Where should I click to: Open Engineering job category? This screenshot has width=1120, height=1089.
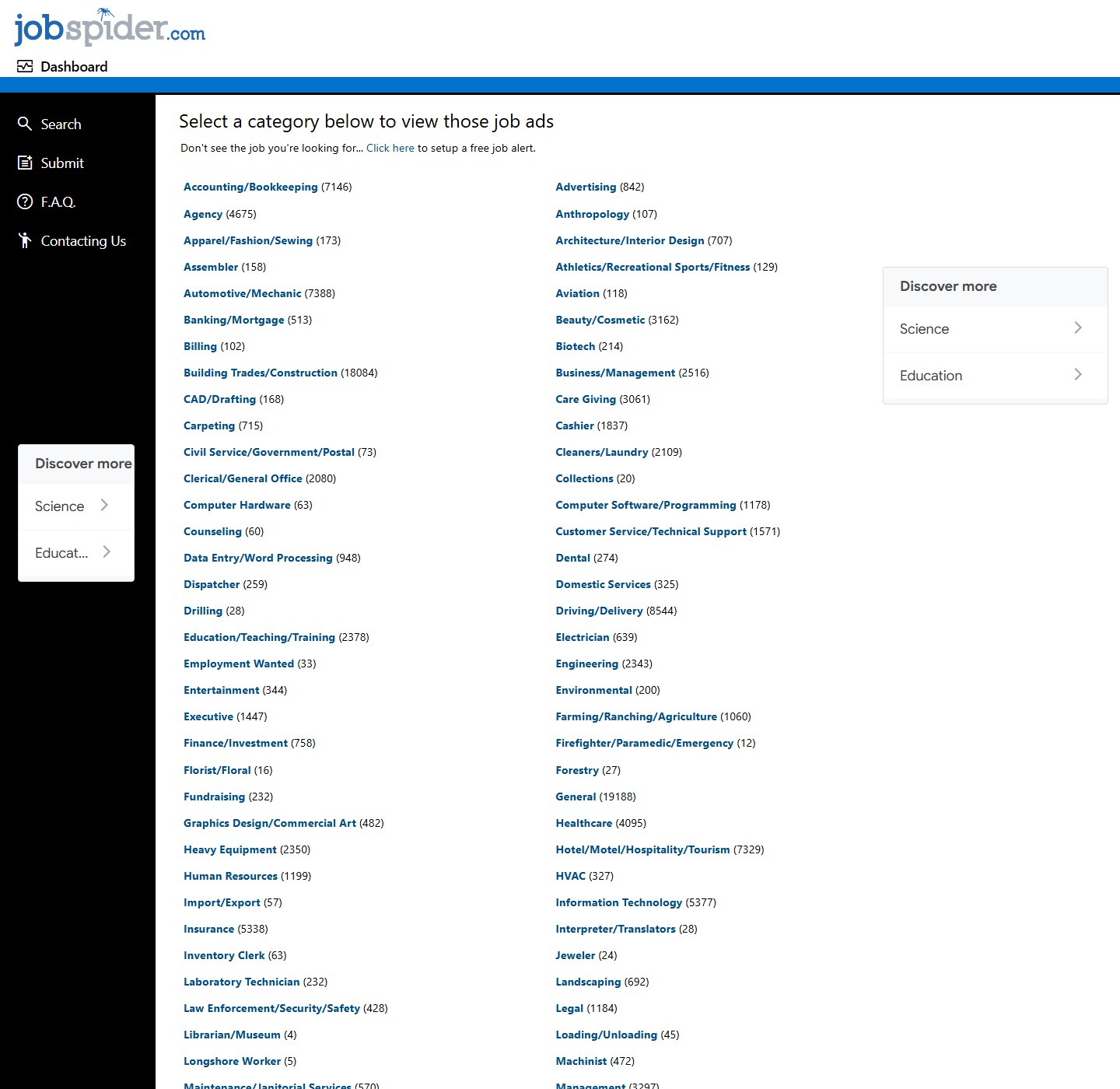click(x=586, y=664)
